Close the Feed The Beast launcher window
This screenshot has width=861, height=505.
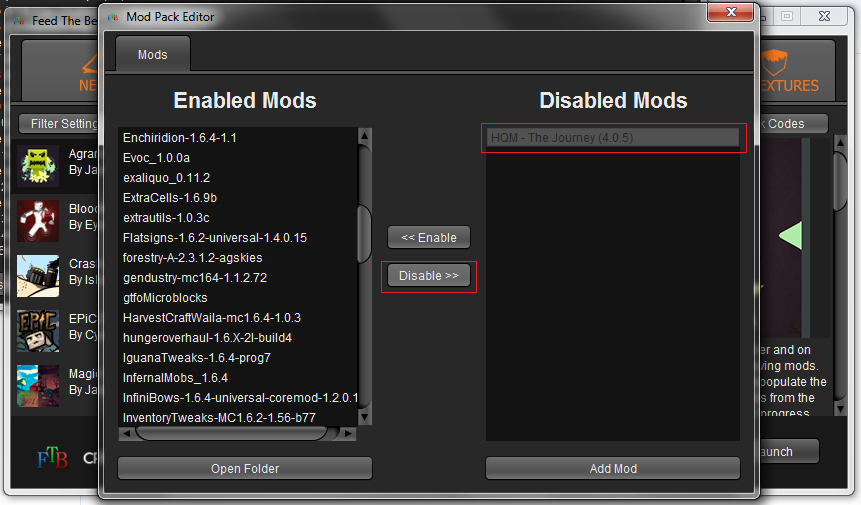tap(824, 16)
